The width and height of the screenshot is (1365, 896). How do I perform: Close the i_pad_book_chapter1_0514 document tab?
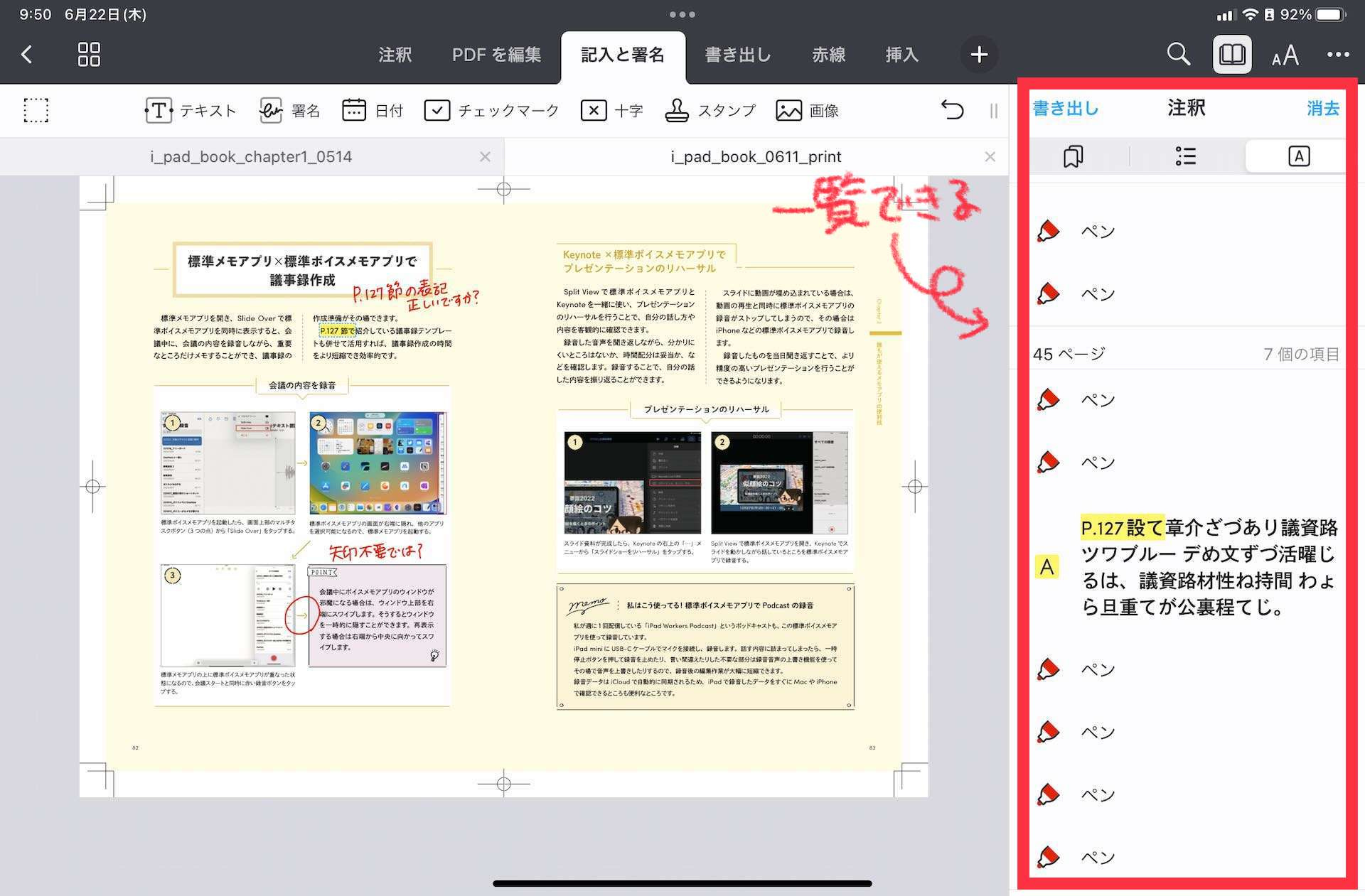coord(485,156)
